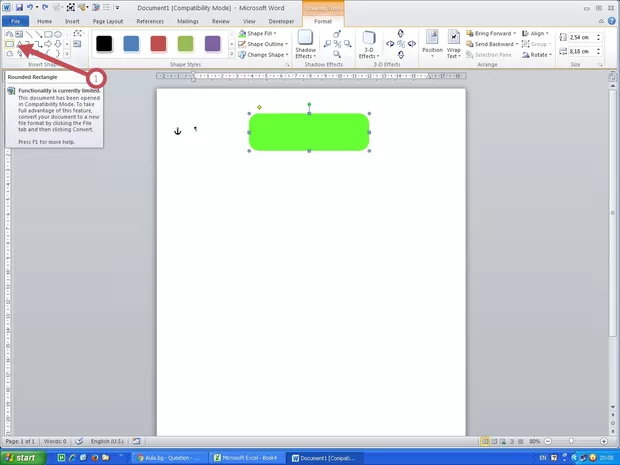Image resolution: width=620 pixels, height=465 pixels.
Task: Switch to Print Layout view in status bar
Action: pyautogui.click(x=485, y=441)
